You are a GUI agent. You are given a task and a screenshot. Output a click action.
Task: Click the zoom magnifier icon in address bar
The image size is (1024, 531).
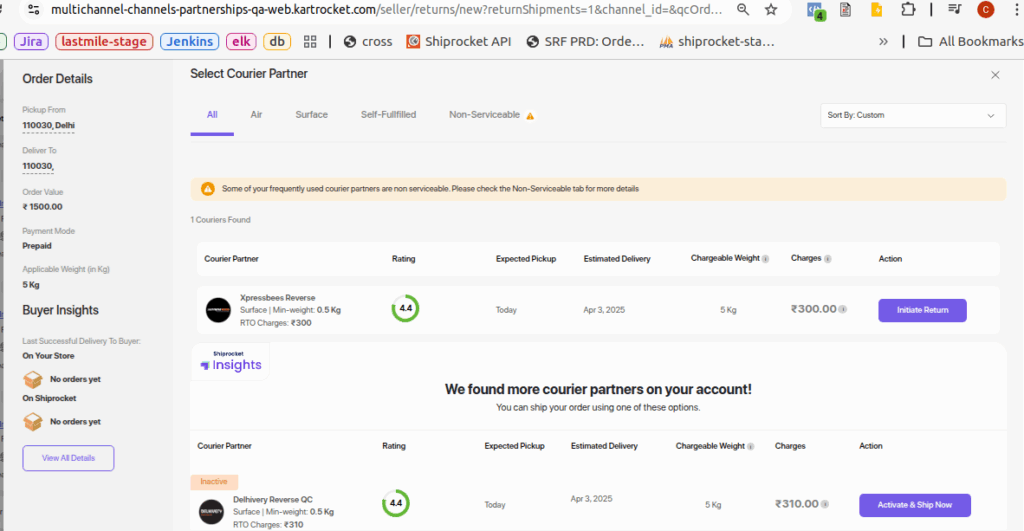pyautogui.click(x=743, y=10)
